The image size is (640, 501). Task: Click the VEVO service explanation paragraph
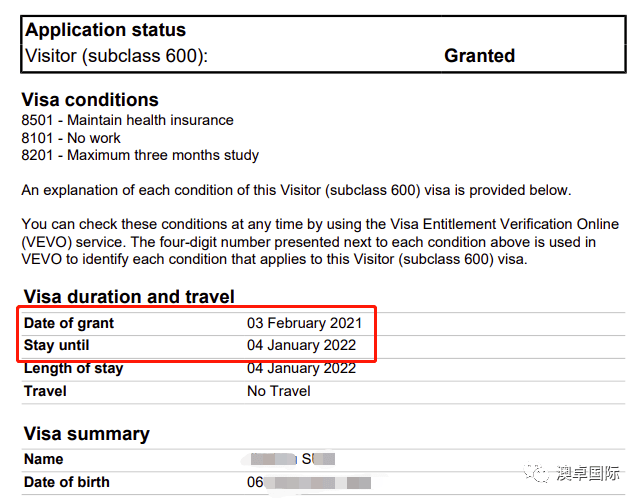(320, 241)
